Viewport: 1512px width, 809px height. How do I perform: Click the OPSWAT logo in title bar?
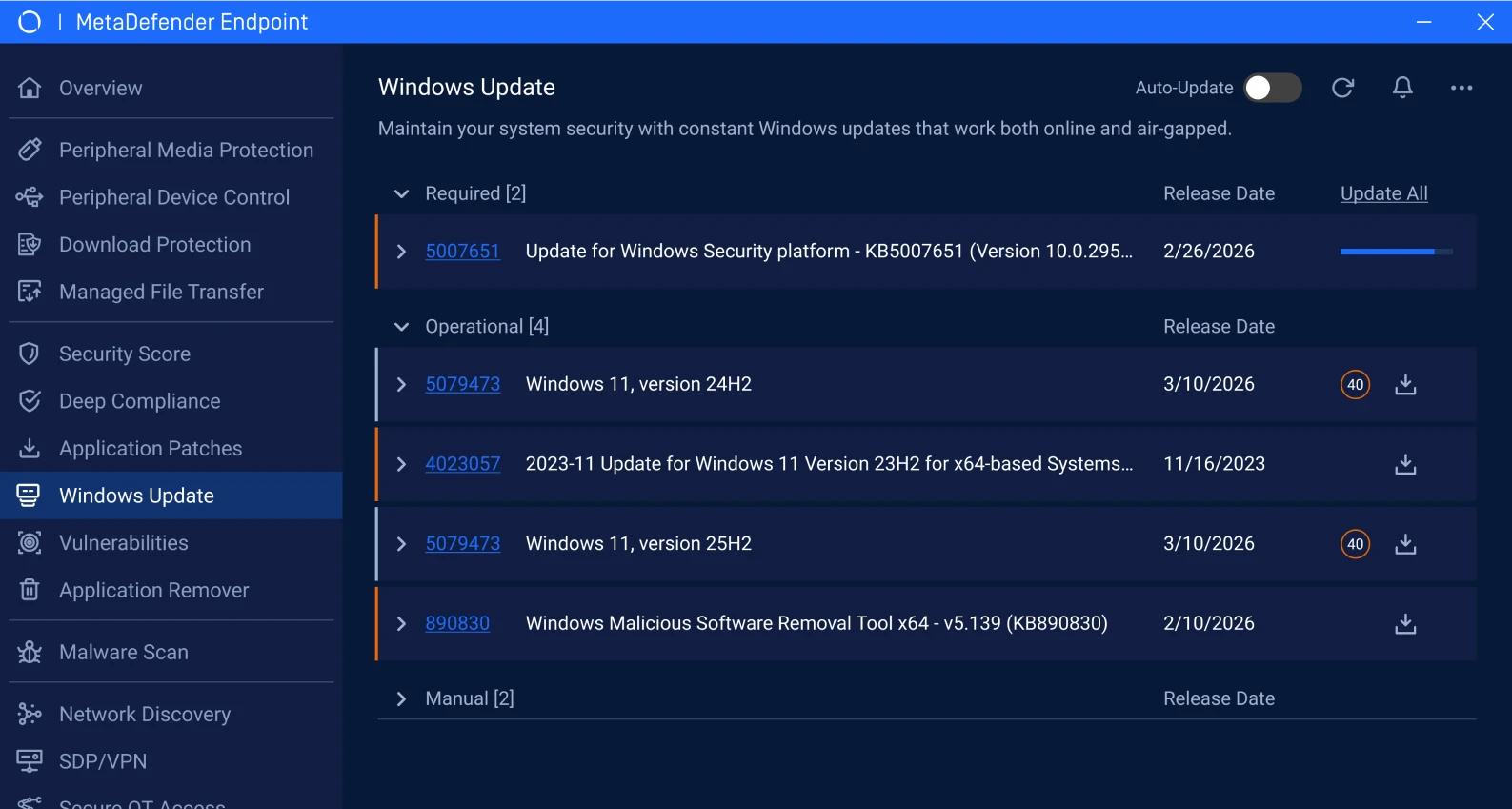(30, 22)
